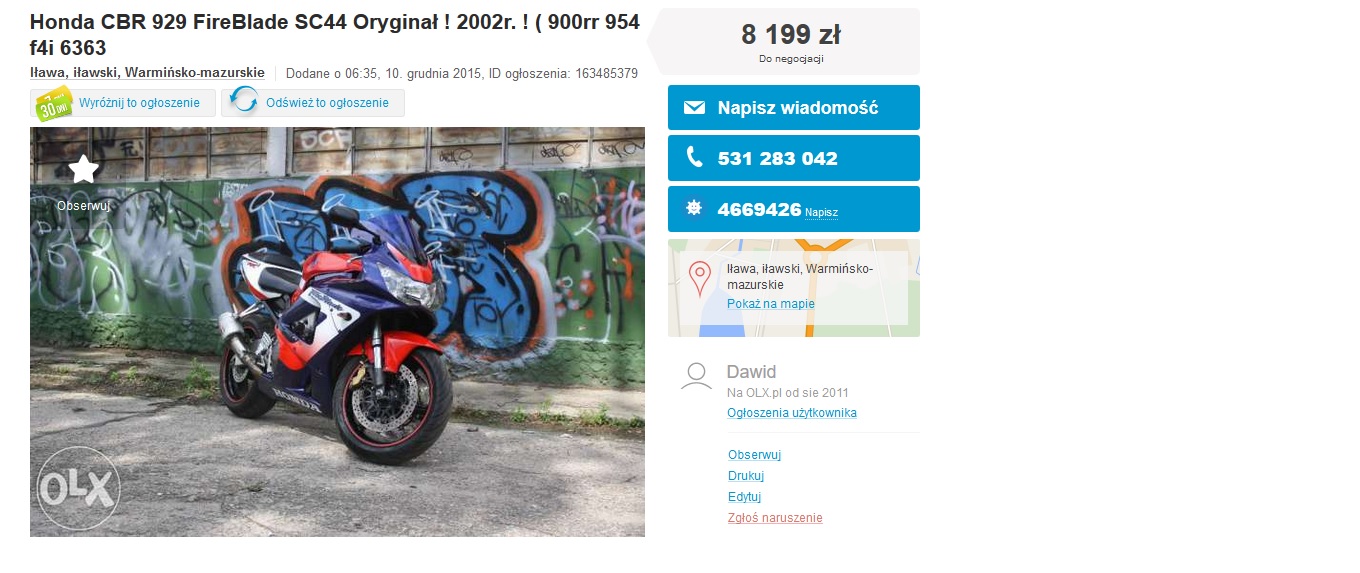Click the star Obserwuj icon on photo
Screen dimensions: 1360x573
click(x=83, y=169)
